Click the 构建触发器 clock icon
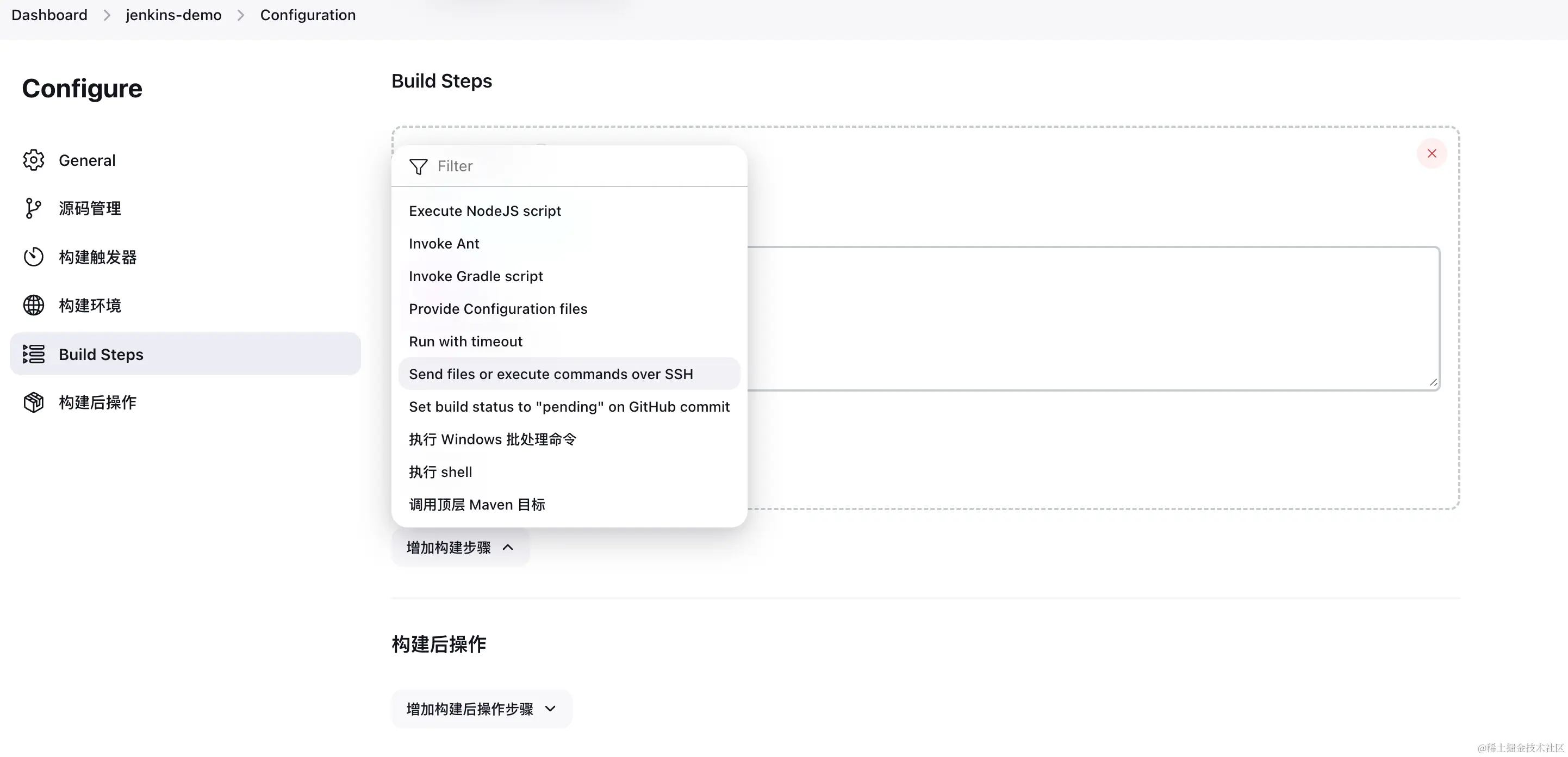Screen dimensions: 1568x757 click(x=34, y=257)
